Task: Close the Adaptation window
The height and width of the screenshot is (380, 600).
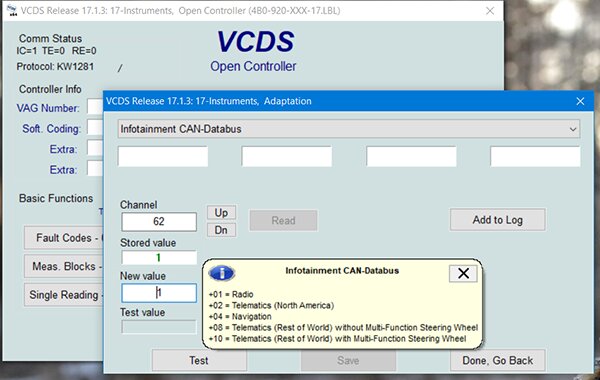Action: 580,101
